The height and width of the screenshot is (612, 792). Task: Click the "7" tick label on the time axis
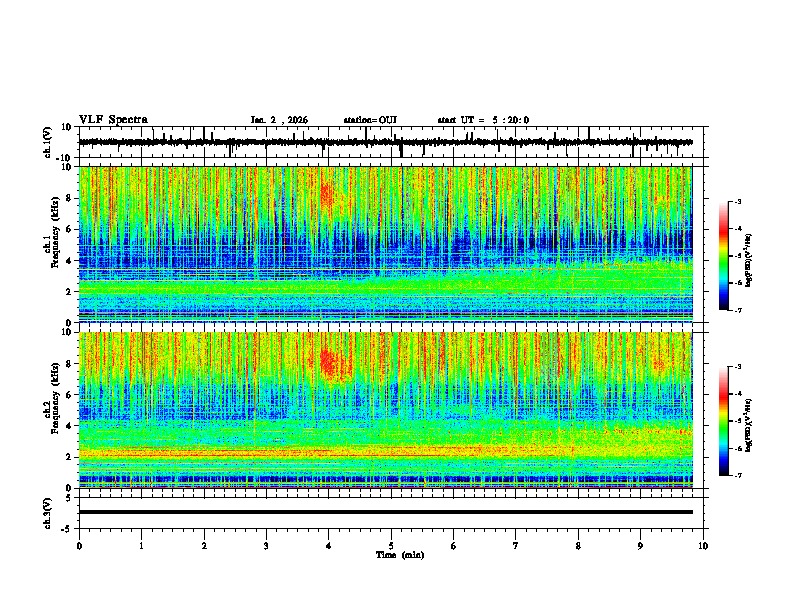[516, 546]
